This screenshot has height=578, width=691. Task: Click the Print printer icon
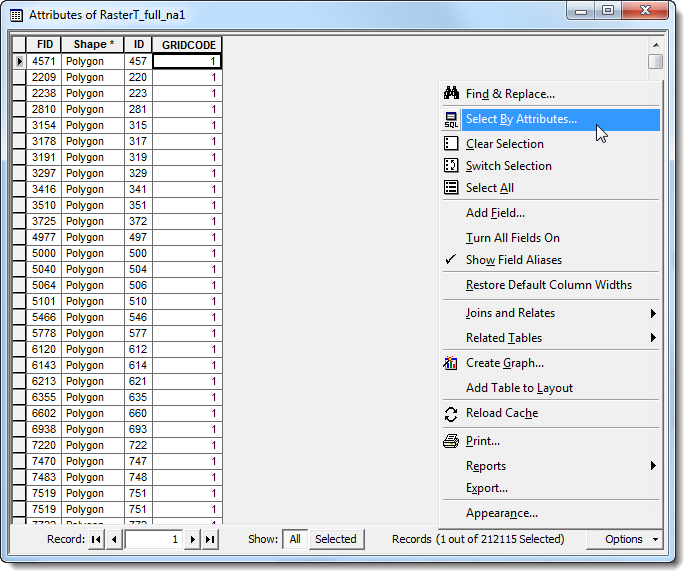pos(450,441)
